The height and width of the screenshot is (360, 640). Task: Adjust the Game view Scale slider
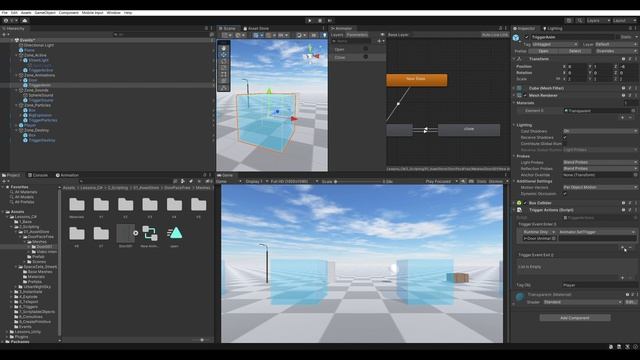(357, 182)
